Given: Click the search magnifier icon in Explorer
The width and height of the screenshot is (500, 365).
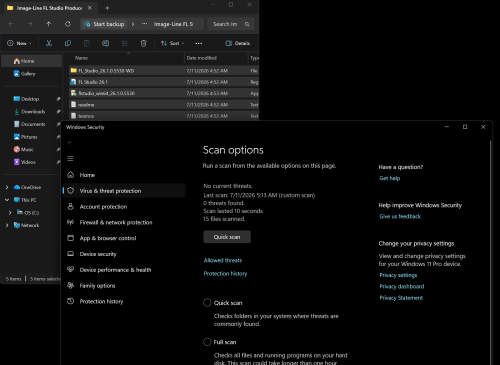Looking at the screenshot, I should coord(247,24).
